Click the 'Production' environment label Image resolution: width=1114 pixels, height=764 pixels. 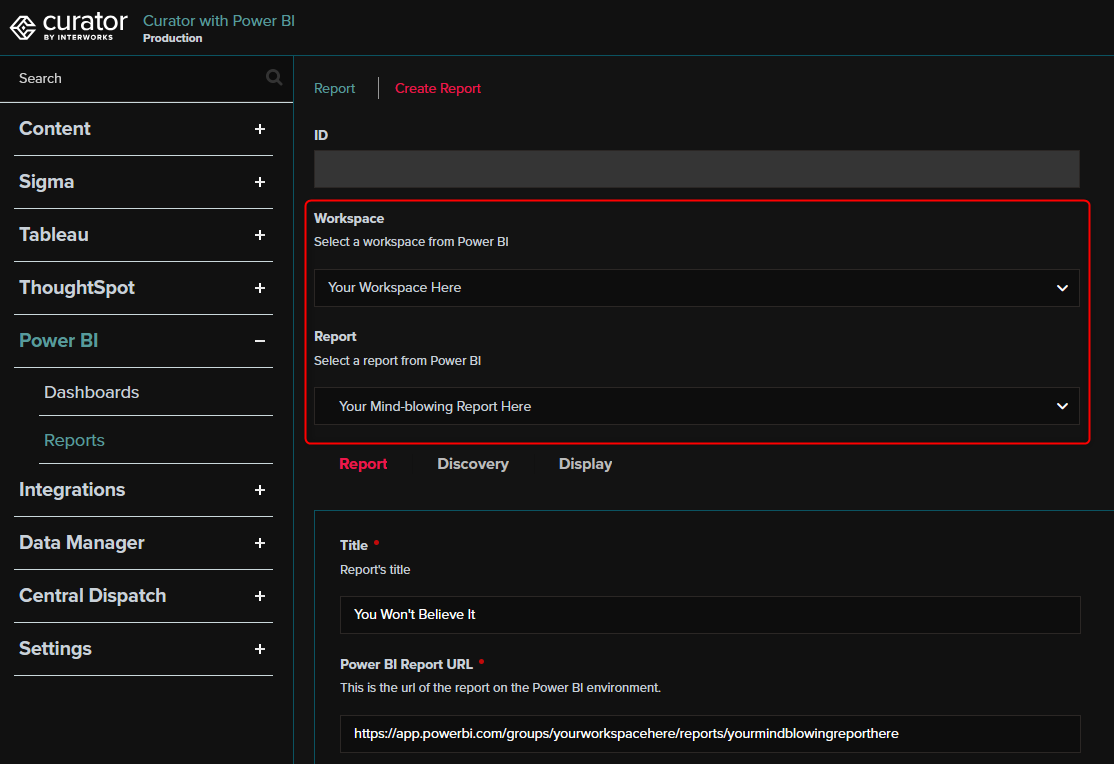click(173, 38)
